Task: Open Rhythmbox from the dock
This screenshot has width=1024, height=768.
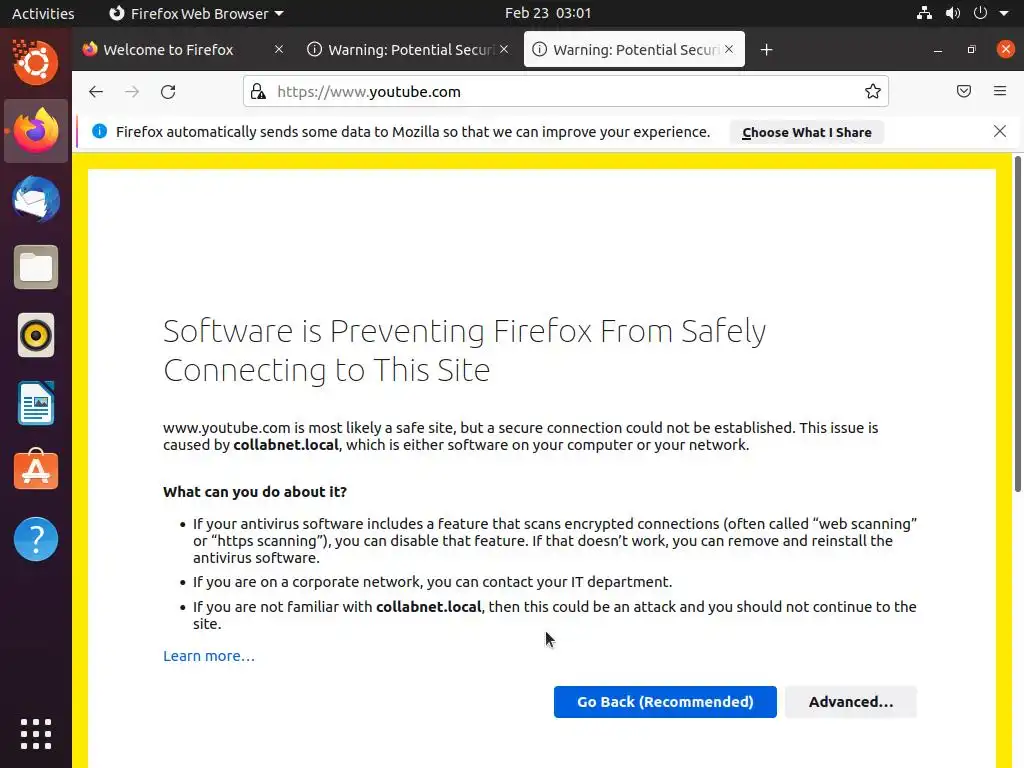Action: (36, 335)
